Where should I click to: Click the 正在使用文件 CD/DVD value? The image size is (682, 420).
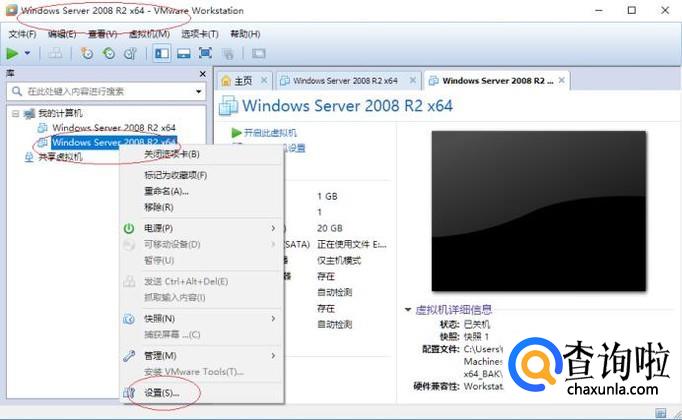tap(351, 244)
